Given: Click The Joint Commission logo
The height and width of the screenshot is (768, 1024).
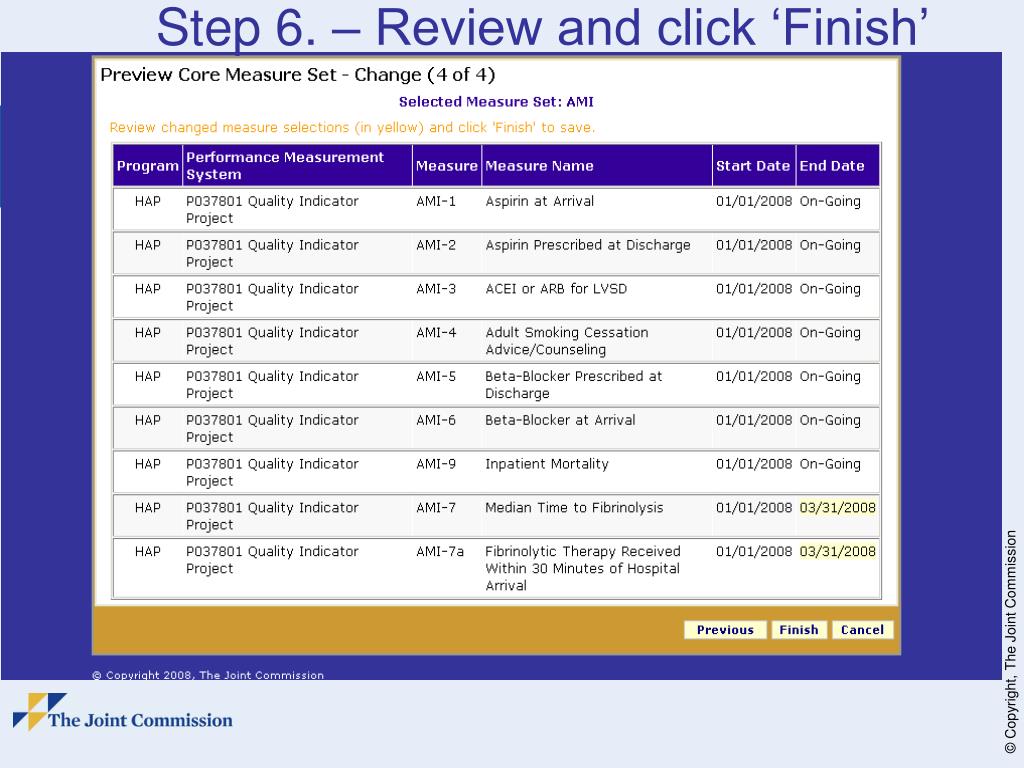Looking at the screenshot, I should 123,712.
